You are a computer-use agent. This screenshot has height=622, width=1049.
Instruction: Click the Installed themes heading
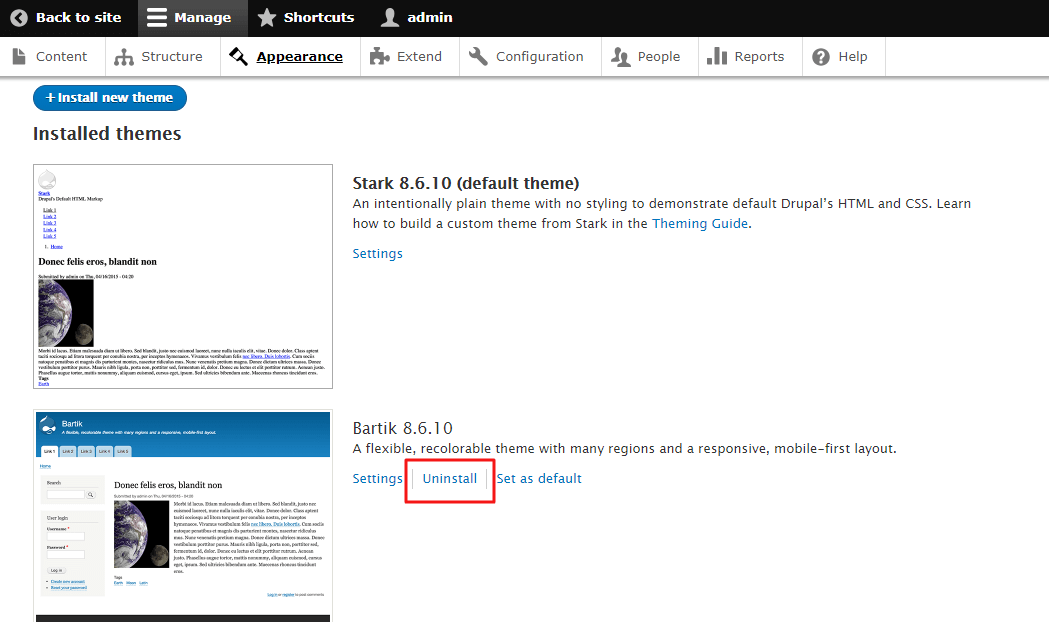pos(107,134)
